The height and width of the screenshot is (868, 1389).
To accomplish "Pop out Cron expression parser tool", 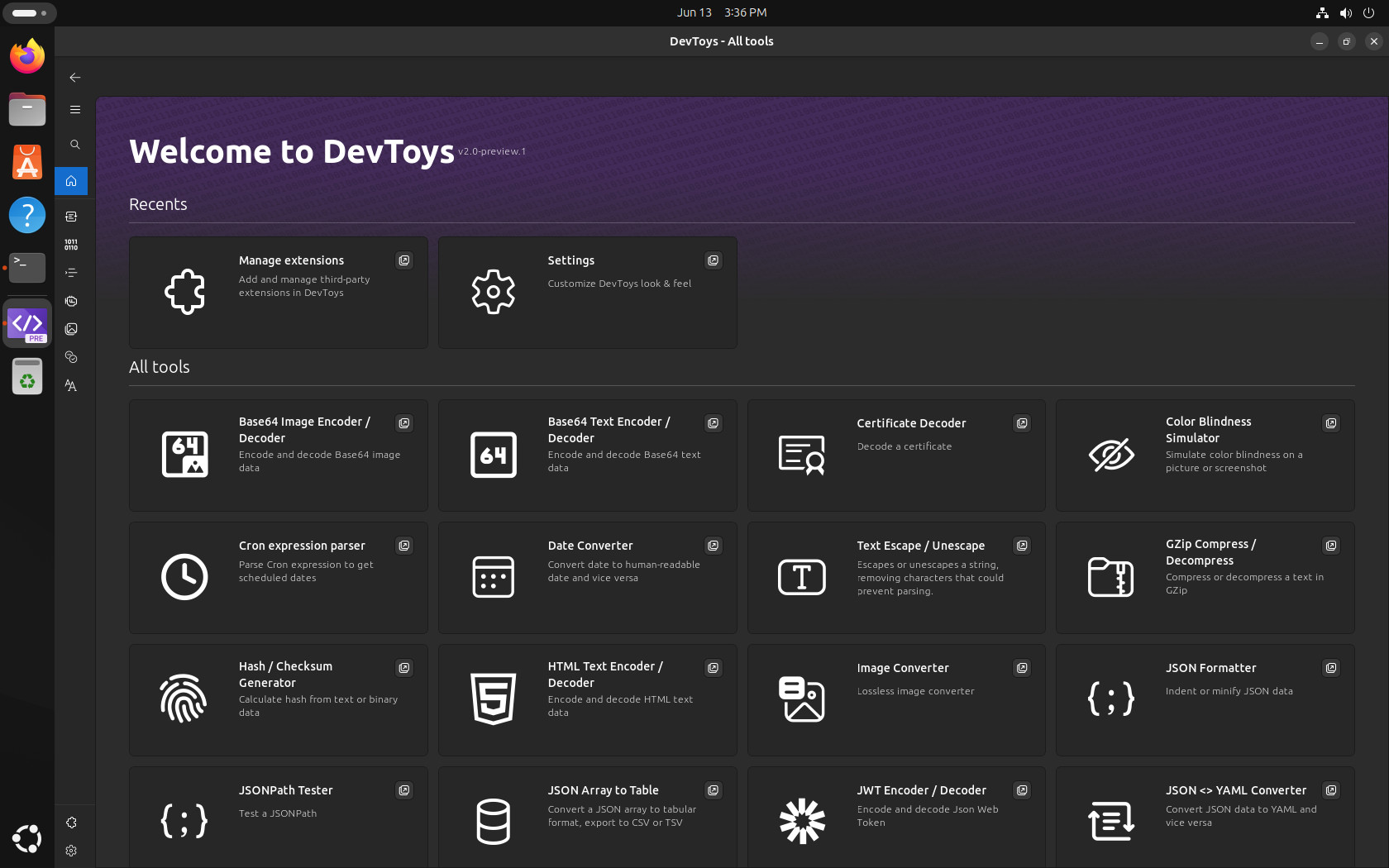I will coord(404,546).
